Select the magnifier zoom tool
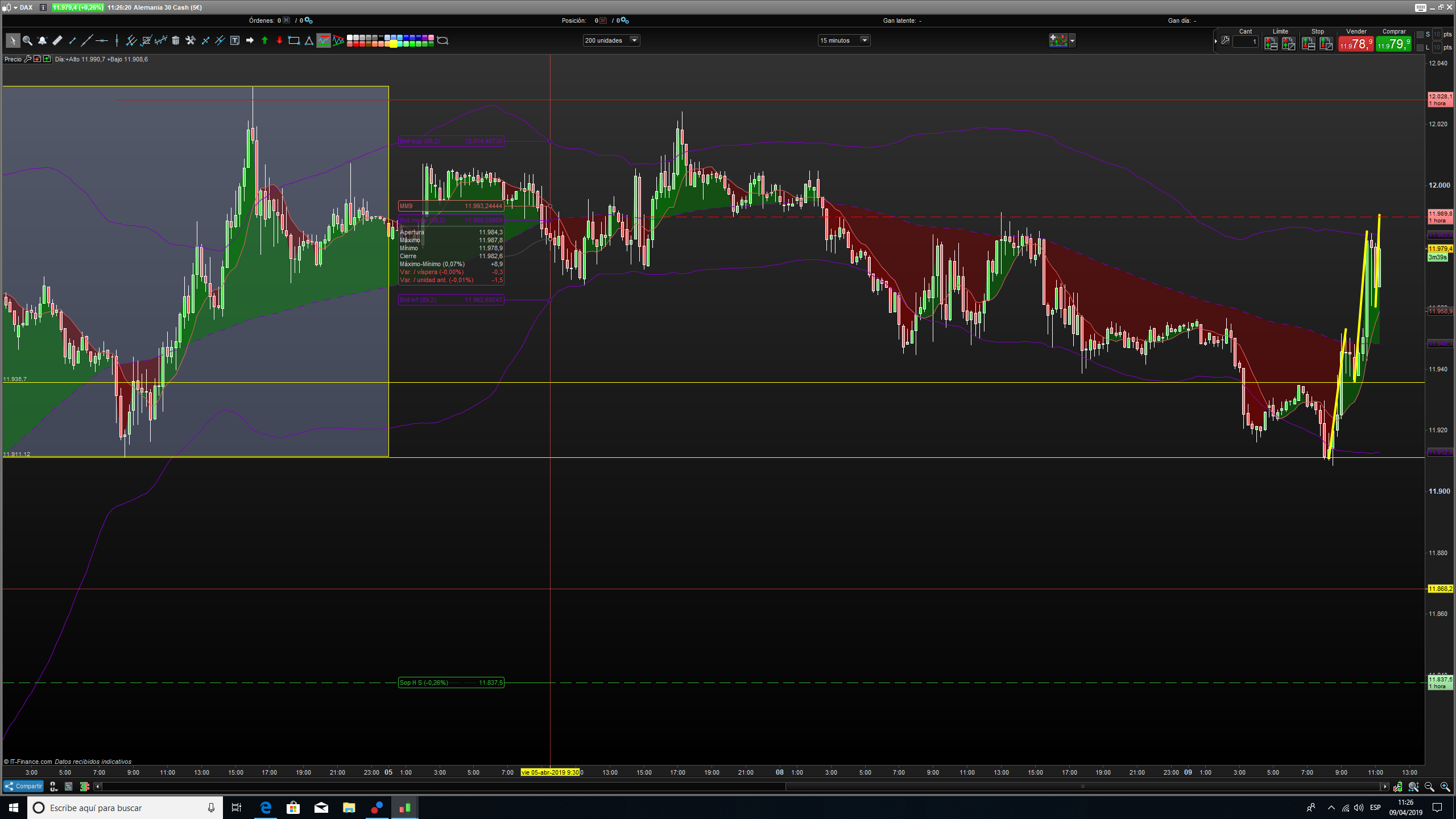 click(27, 40)
